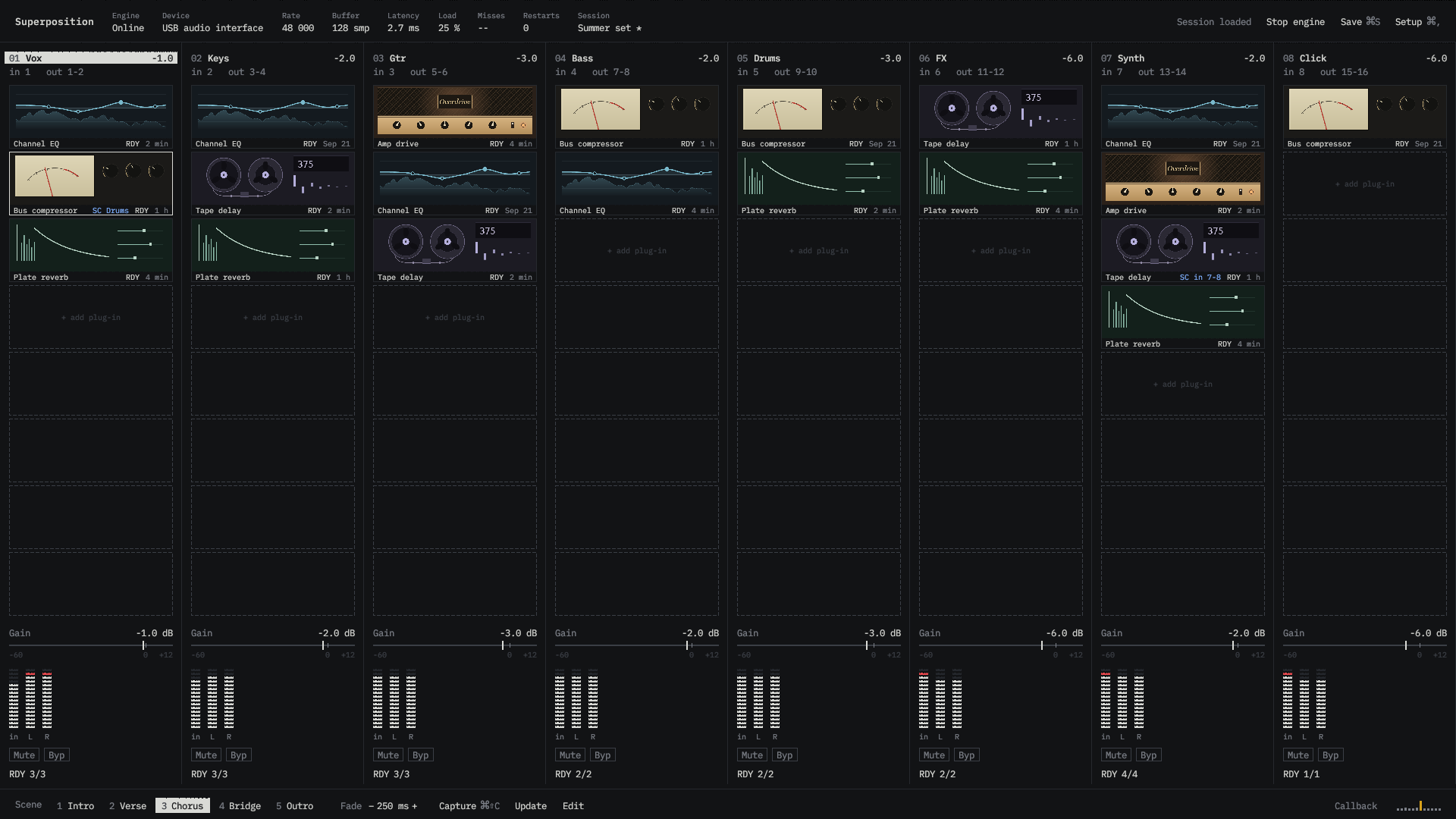Click the Device USB audio interface value
Viewport: 1456px width, 819px height.
coord(212,28)
